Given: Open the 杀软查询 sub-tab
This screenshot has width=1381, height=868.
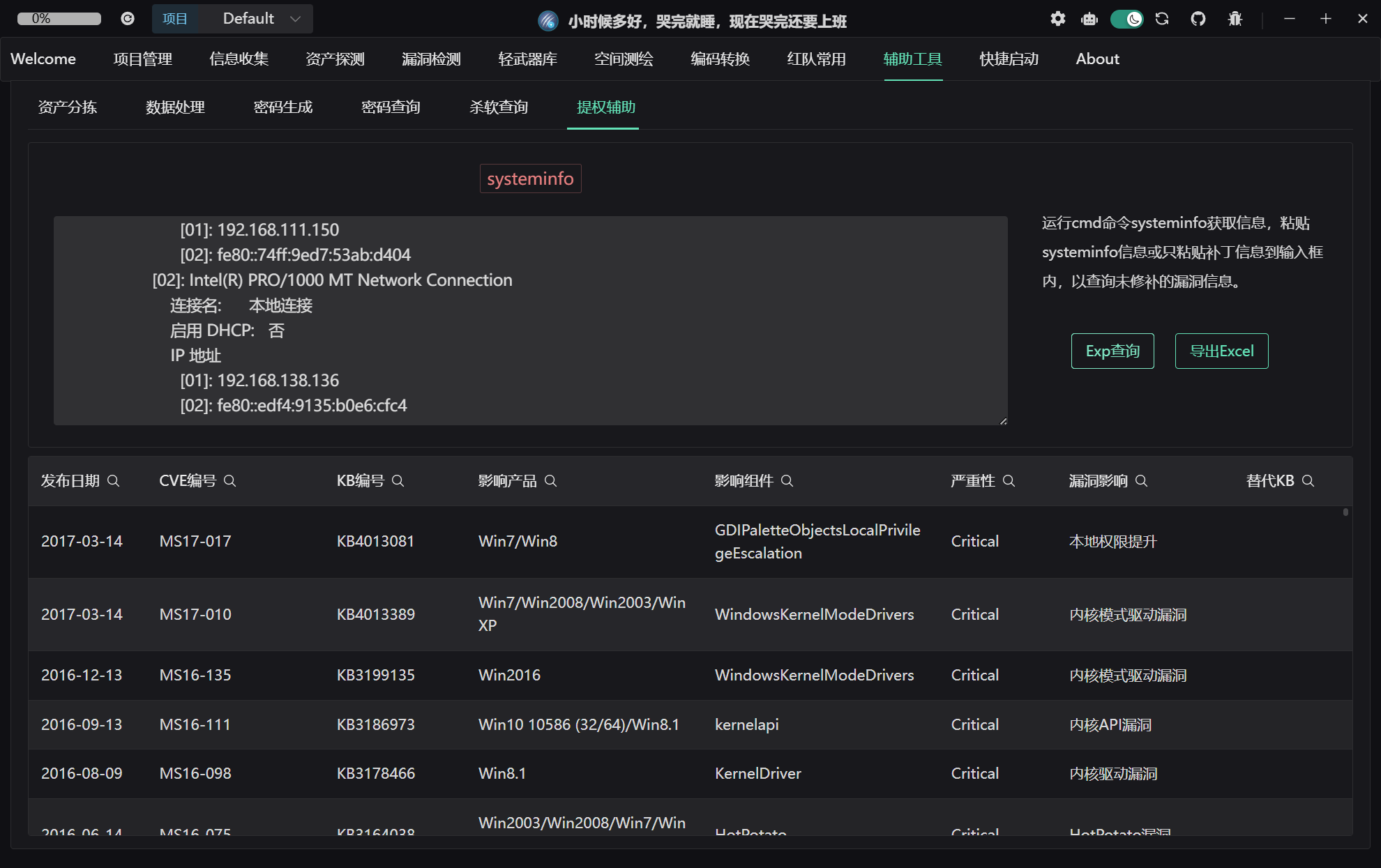Looking at the screenshot, I should click(499, 107).
